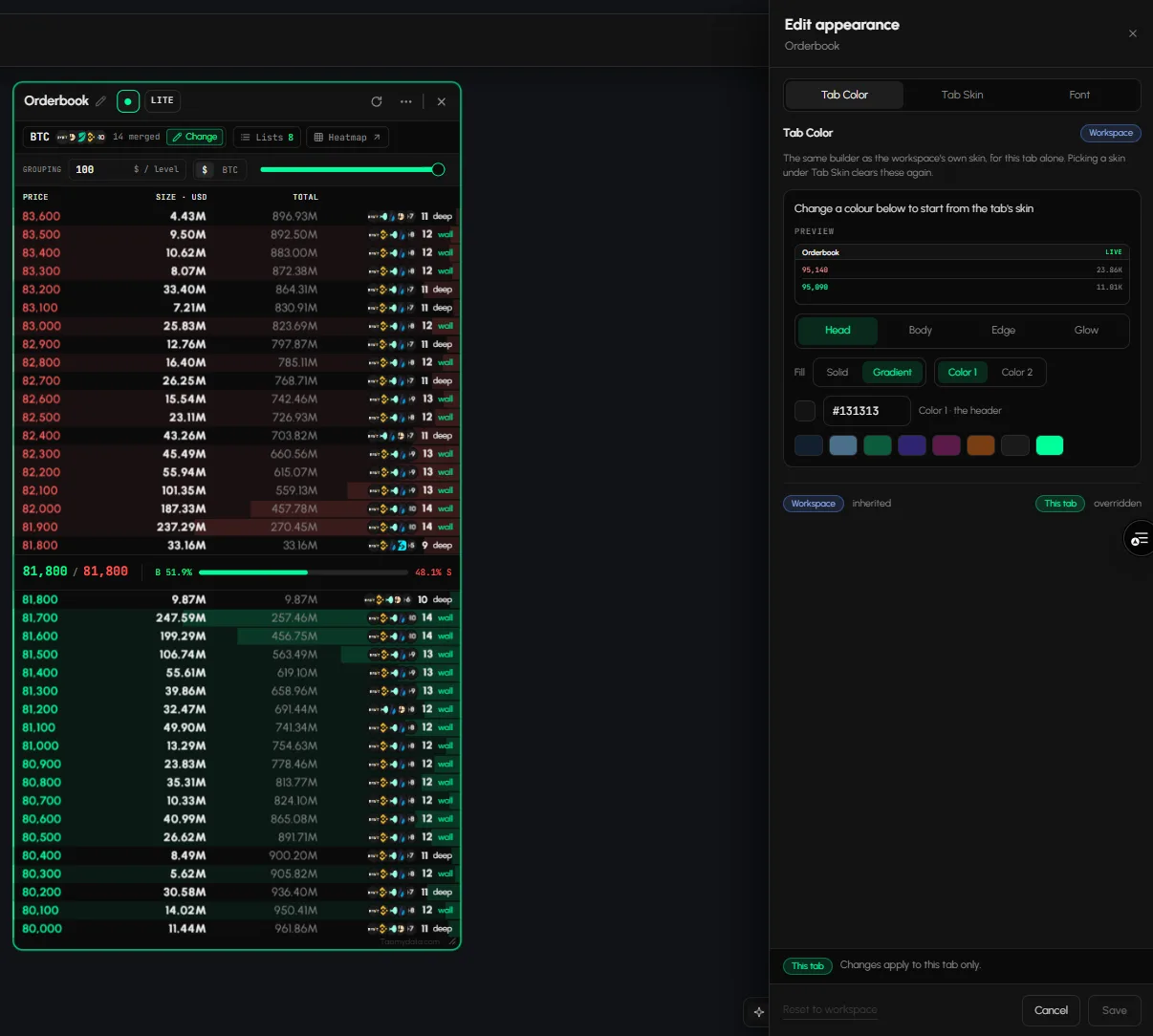Click the PRICE column header
Image resolution: width=1153 pixels, height=1036 pixels.
[35, 197]
